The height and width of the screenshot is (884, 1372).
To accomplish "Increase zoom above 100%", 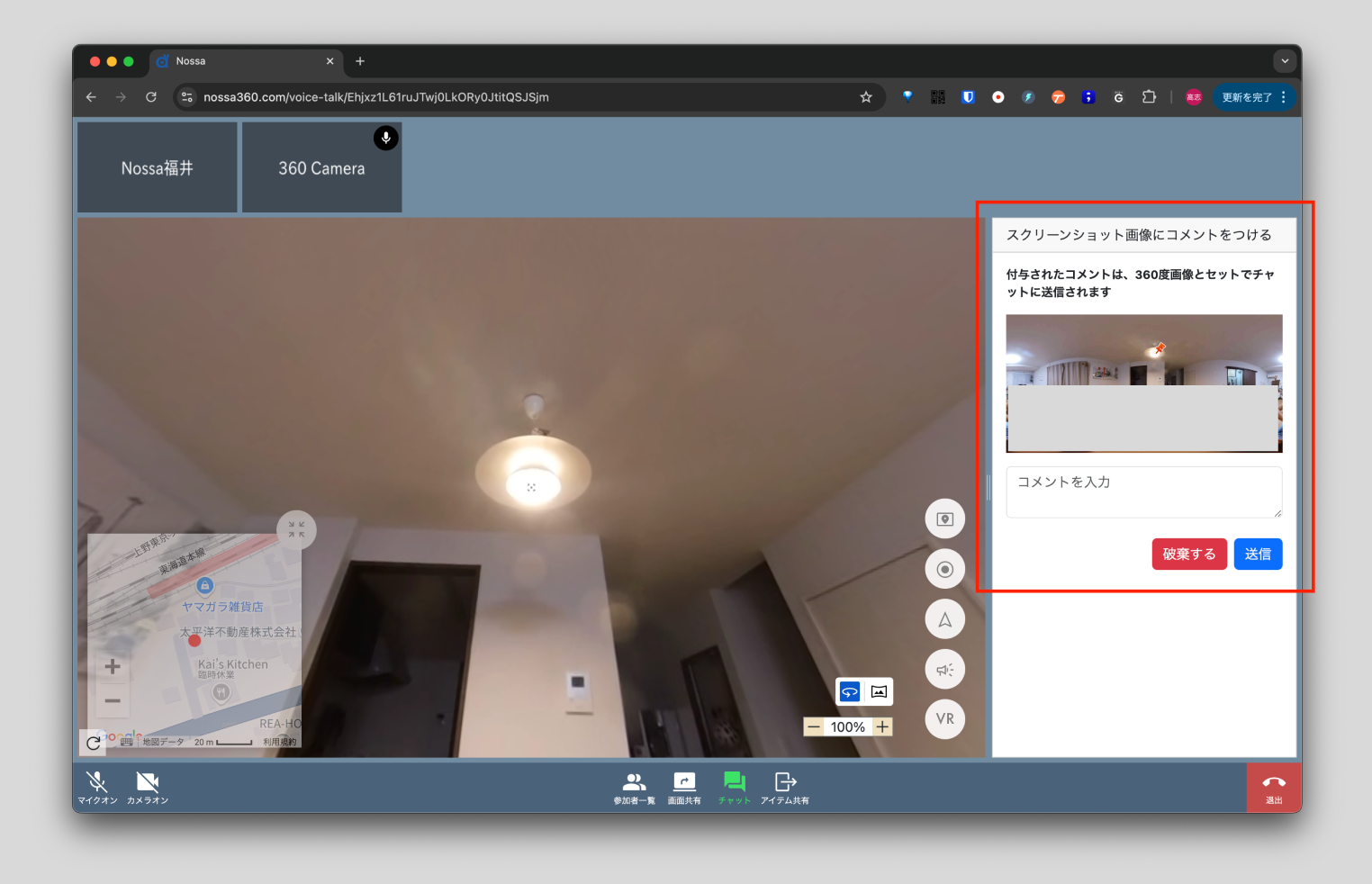I will 883,726.
